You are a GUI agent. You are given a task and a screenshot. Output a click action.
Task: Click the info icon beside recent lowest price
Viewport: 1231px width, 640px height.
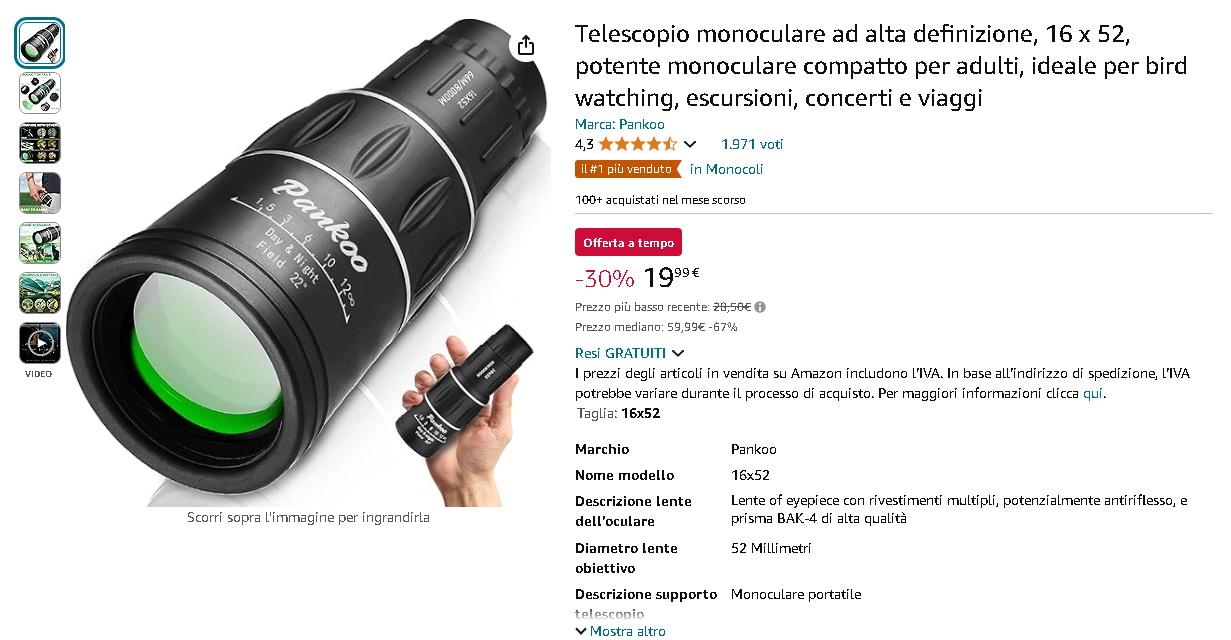tap(761, 307)
